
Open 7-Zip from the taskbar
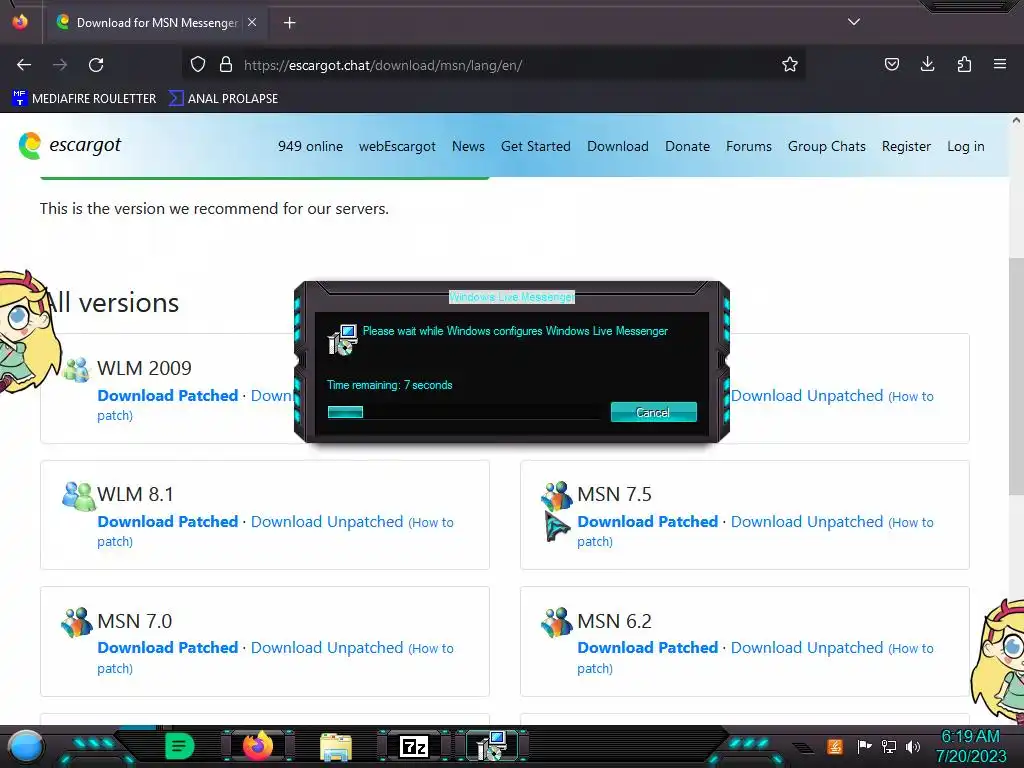coord(414,746)
